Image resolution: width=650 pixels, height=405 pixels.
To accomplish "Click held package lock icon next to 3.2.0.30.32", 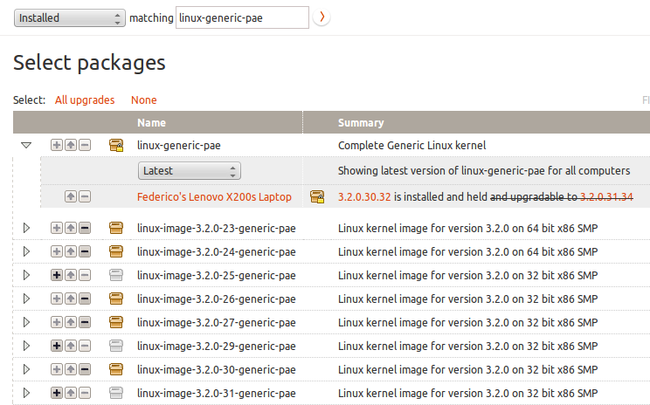I will (x=318, y=197).
